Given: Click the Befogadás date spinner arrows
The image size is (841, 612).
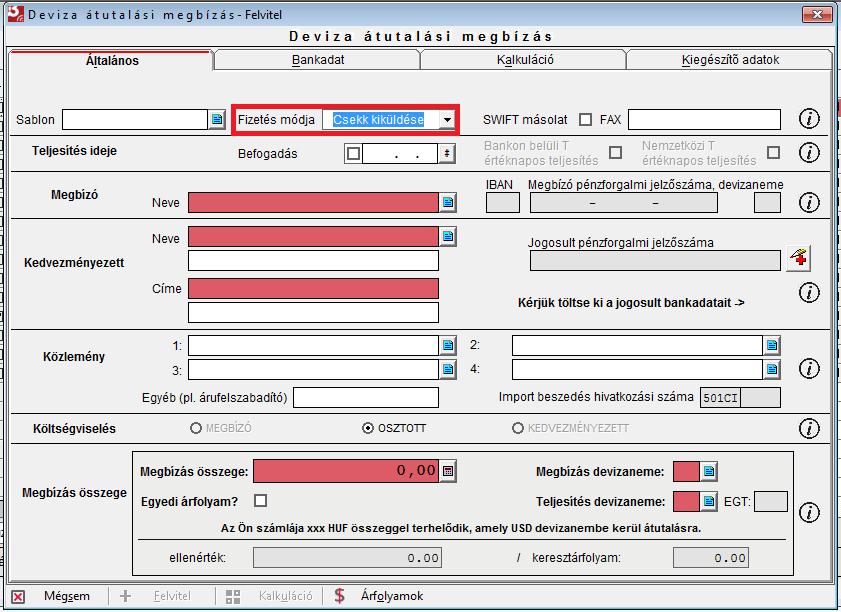Looking at the screenshot, I should point(447,153).
